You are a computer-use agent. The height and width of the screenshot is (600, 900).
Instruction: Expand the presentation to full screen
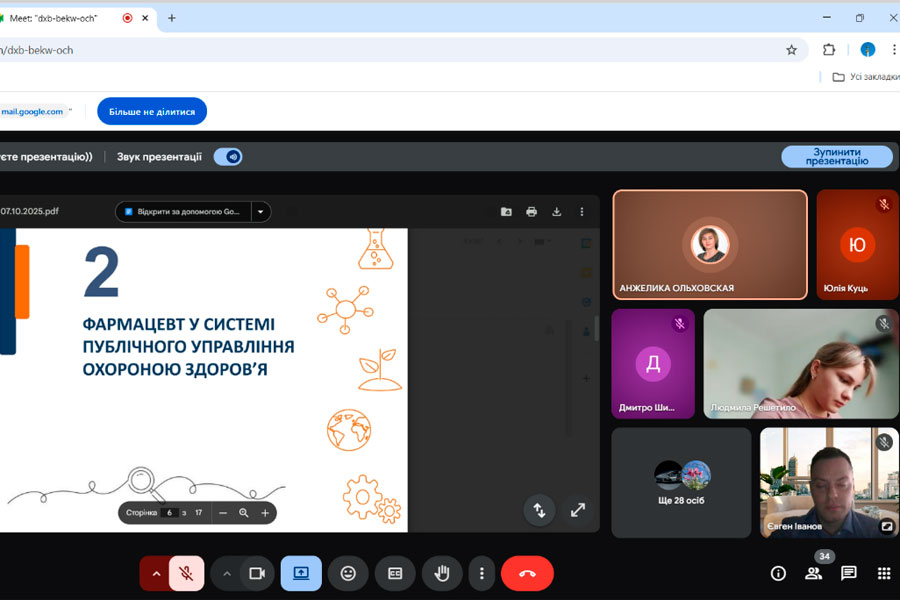click(x=577, y=510)
